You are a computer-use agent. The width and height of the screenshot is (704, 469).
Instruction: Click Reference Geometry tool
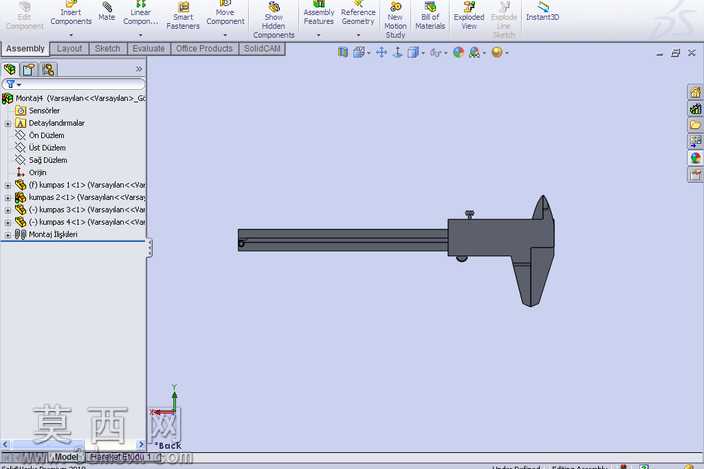coord(358,13)
